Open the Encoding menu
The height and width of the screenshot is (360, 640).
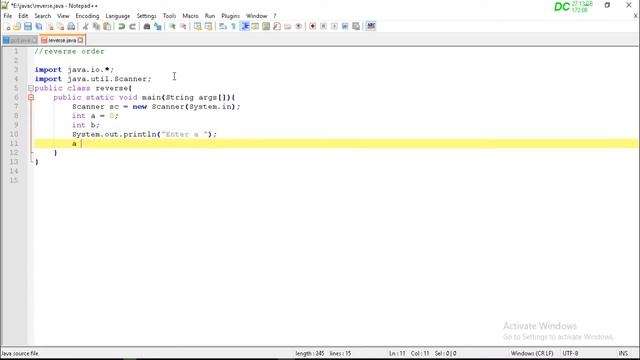87,16
